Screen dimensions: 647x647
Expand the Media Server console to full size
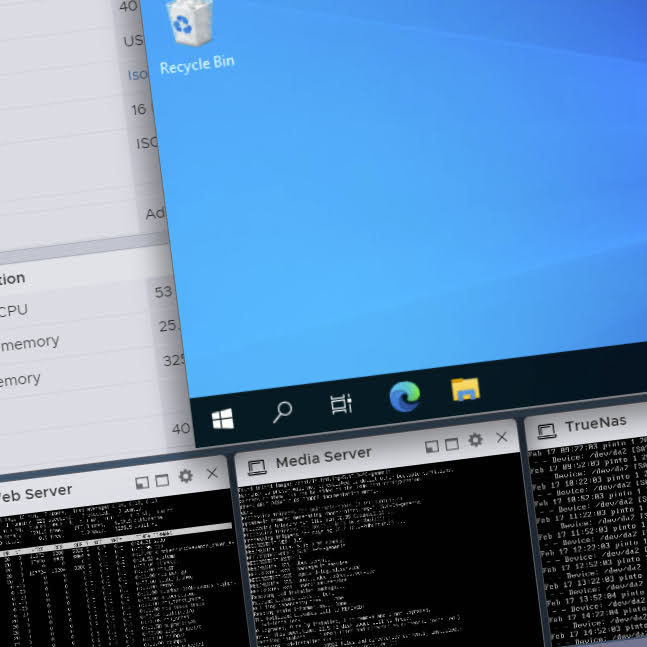[452, 444]
